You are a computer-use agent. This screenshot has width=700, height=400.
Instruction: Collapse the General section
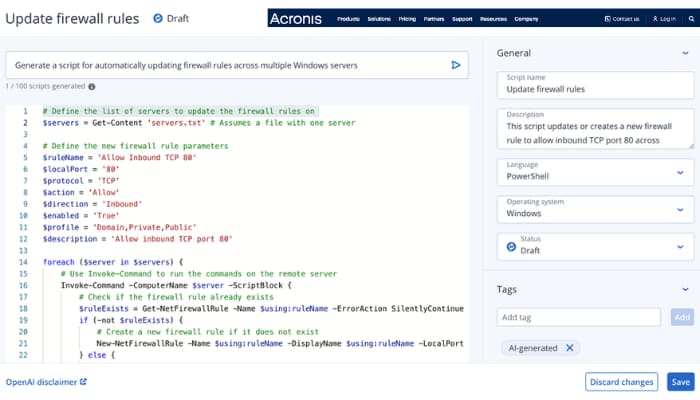[x=685, y=53]
